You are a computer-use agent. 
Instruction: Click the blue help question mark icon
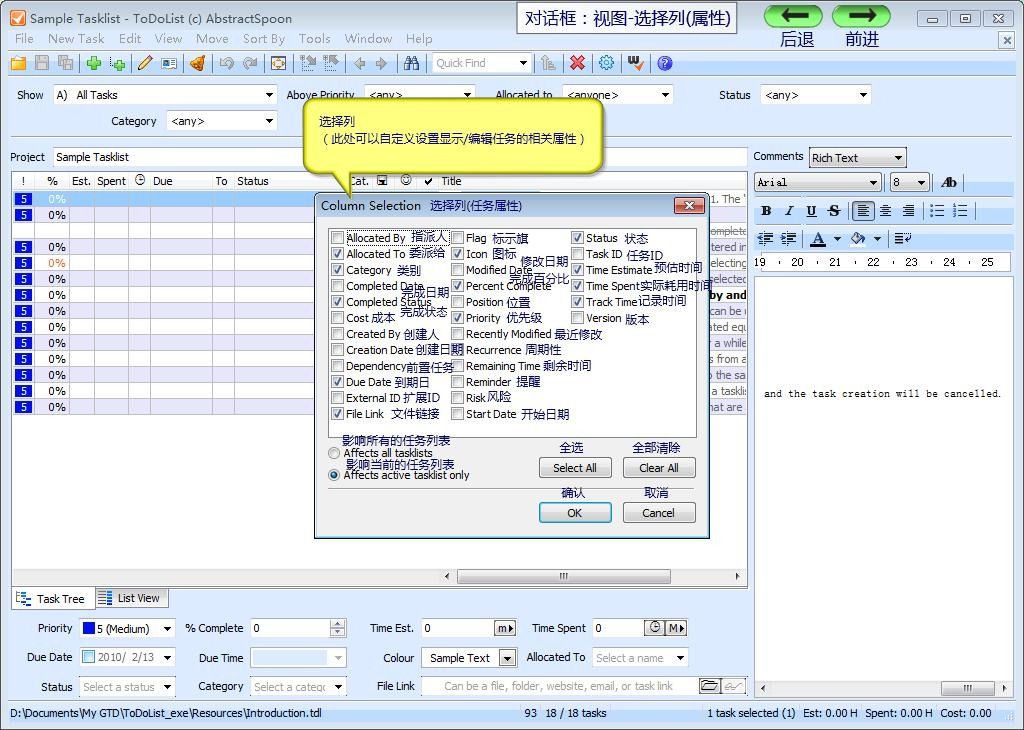tap(664, 63)
